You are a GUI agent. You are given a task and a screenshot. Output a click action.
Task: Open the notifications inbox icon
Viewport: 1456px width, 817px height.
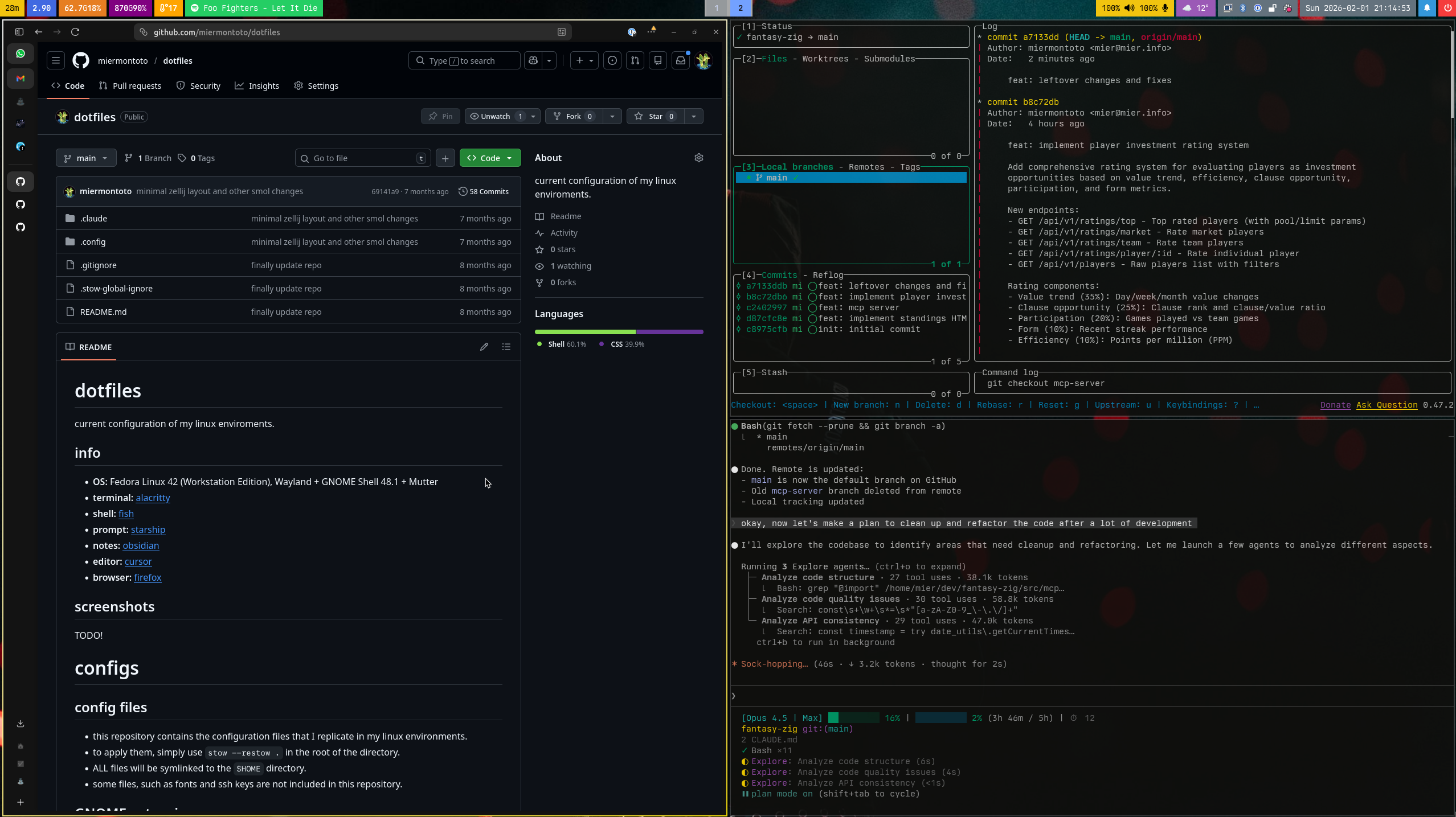tap(681, 60)
